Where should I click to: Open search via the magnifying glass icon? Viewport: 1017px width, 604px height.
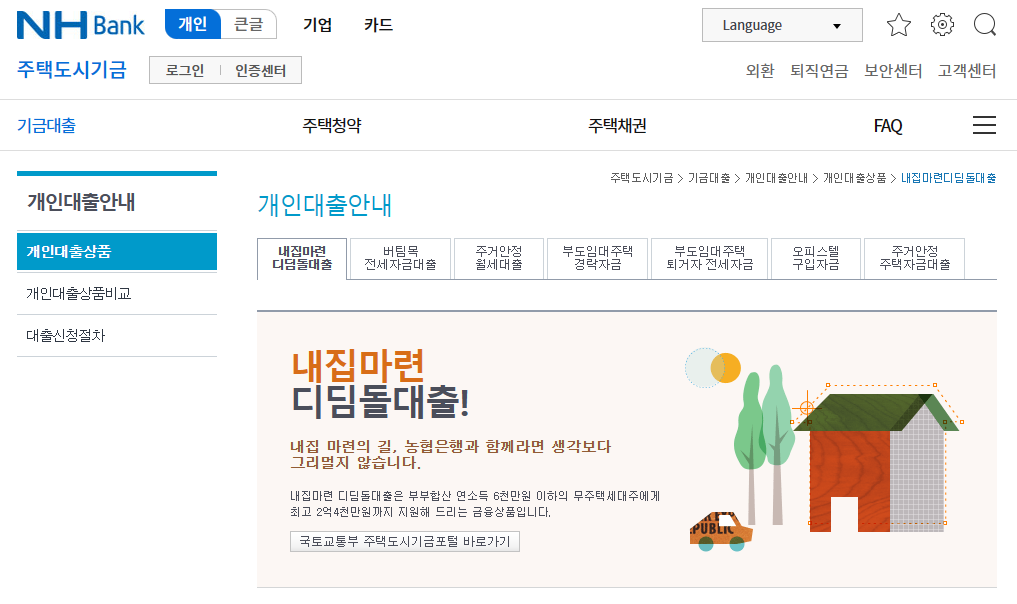(985, 25)
